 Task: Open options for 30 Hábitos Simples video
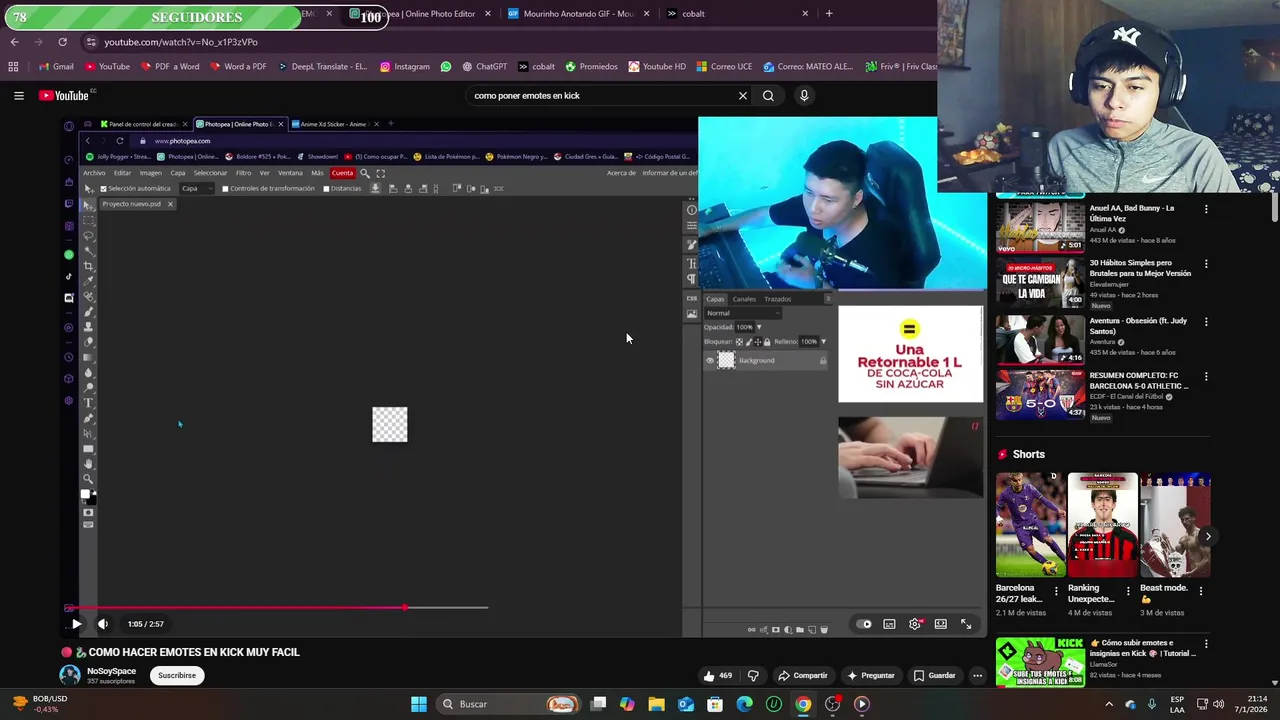[1206, 264]
